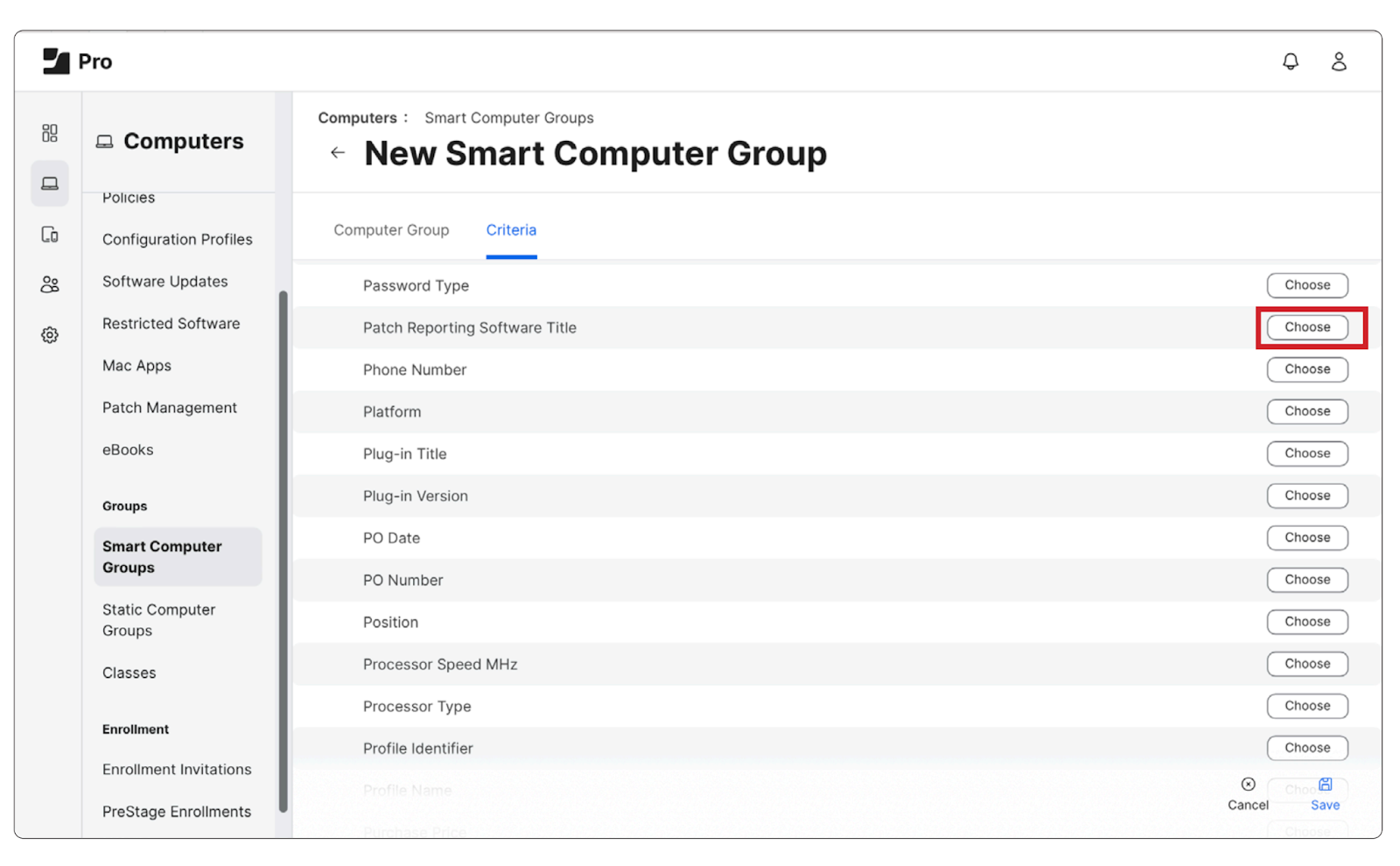Go to Patch Management in sidebar

pyautogui.click(x=170, y=408)
